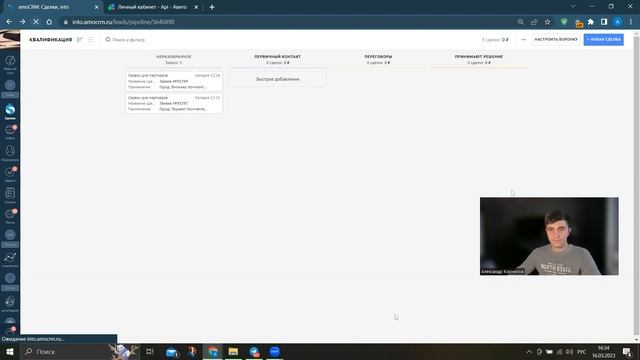640x360 pixels.
Task: Click the volume icon in system tray
Action: tap(570, 351)
